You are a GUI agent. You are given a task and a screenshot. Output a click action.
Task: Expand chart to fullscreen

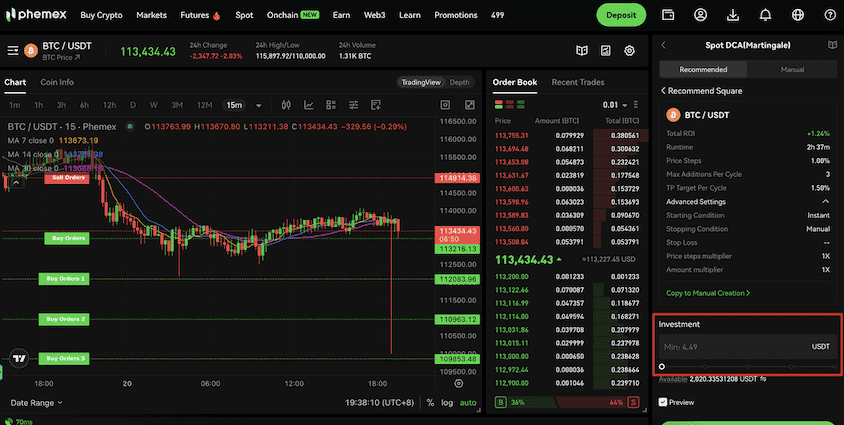tap(470, 105)
